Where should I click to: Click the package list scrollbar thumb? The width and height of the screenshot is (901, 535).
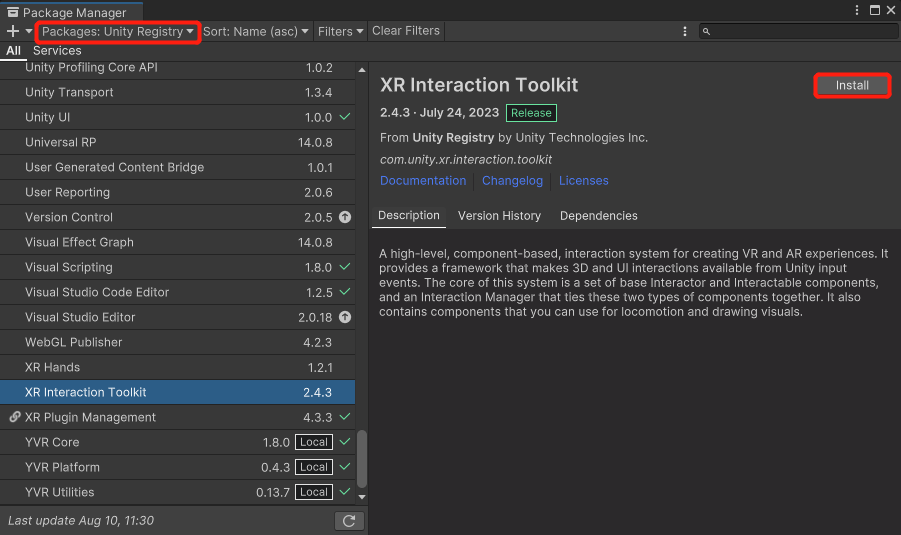tap(361, 459)
